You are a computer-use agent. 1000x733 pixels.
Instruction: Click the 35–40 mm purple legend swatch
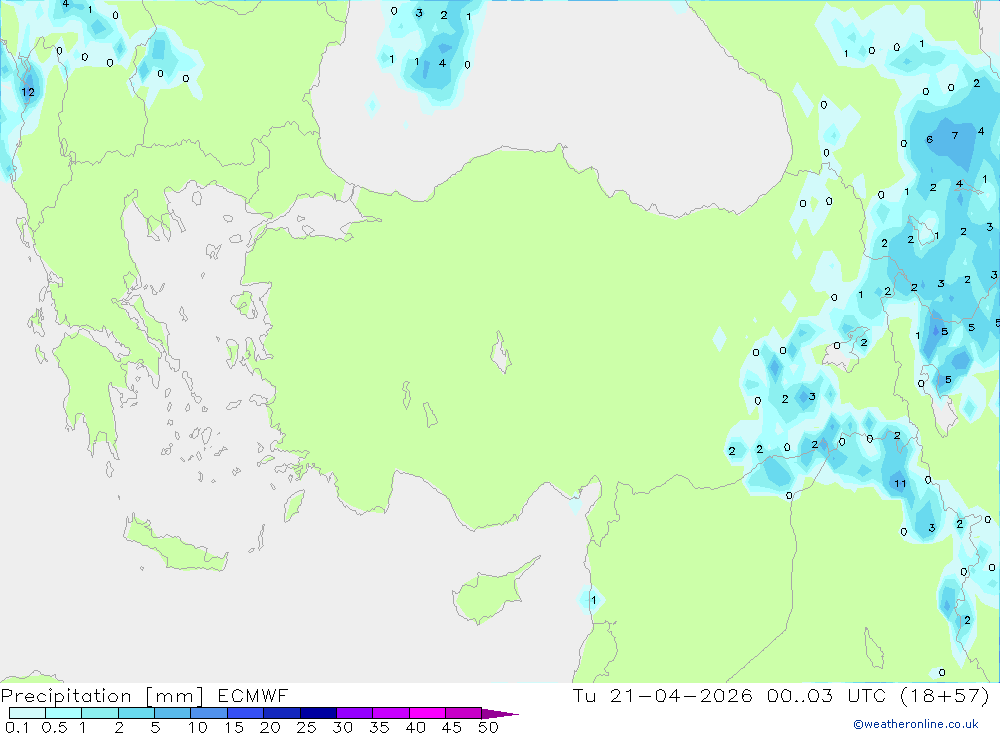pos(390,713)
